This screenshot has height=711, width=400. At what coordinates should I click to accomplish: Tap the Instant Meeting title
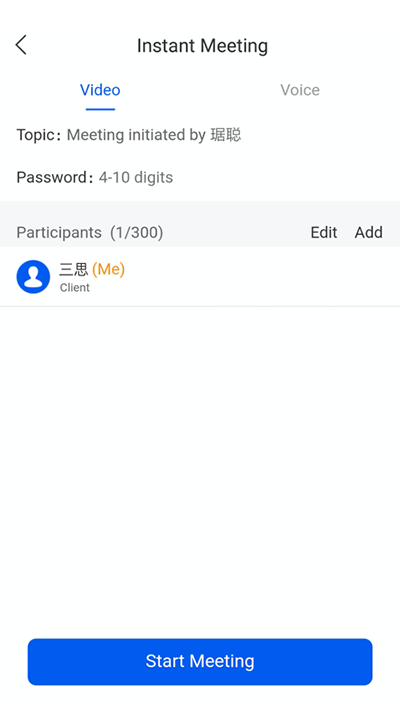tap(202, 45)
